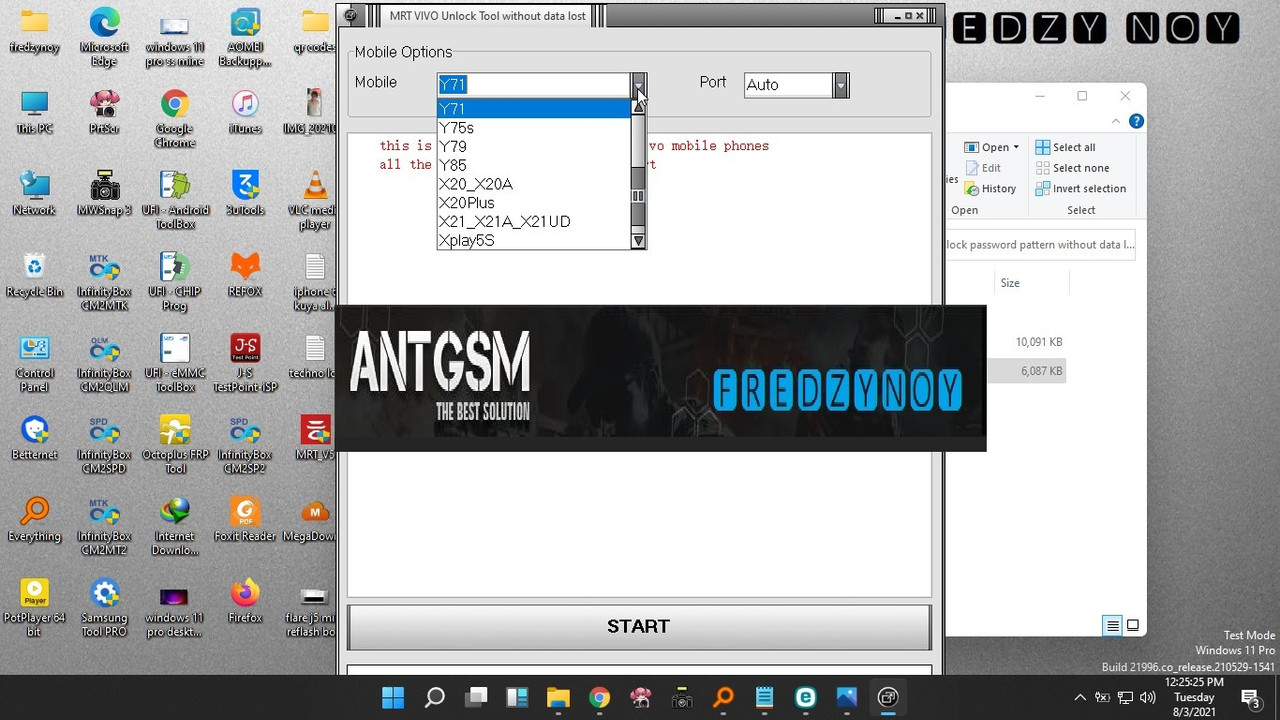The width and height of the screenshot is (1280, 720).
Task: Show hidden tray icons chevron
Action: point(1080,698)
